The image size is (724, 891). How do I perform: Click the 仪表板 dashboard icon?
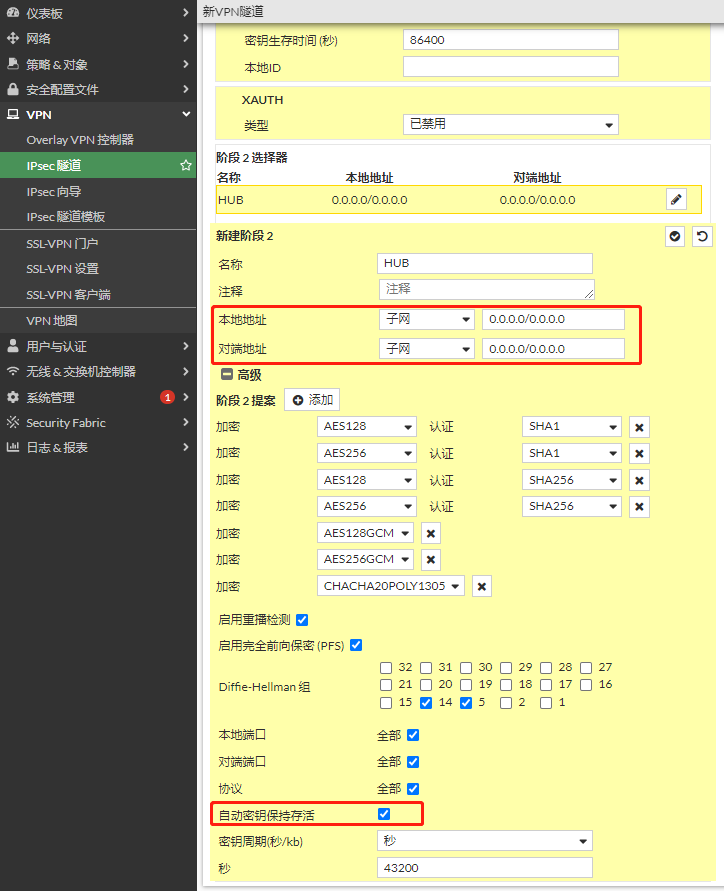(x=13, y=13)
